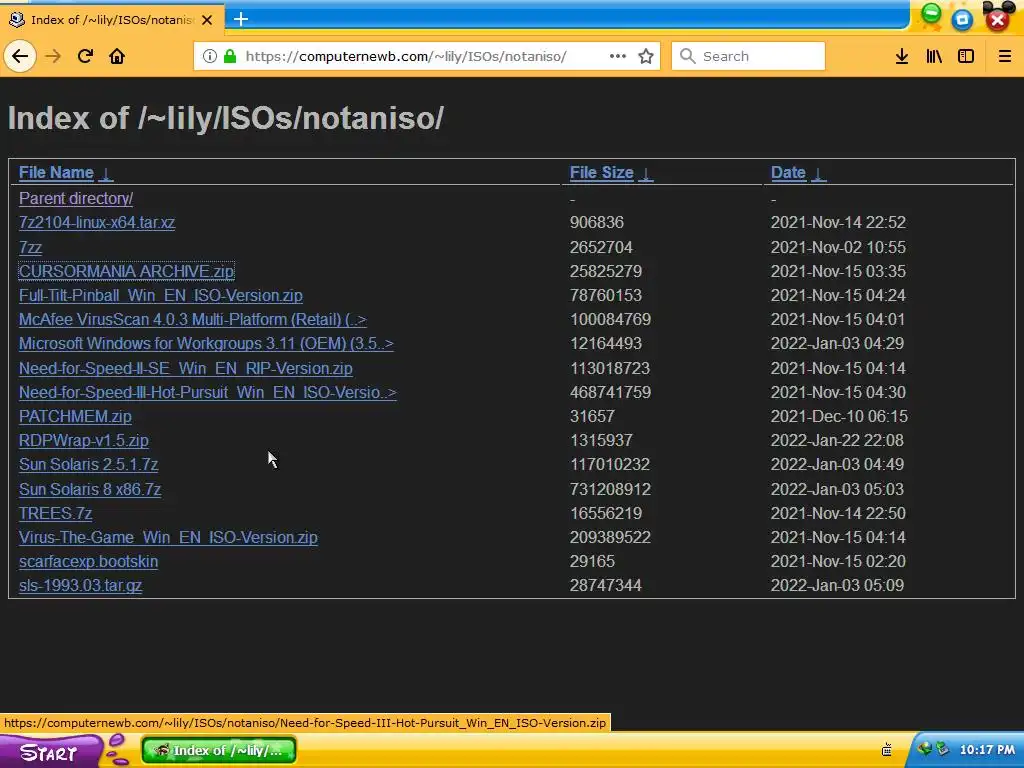The width and height of the screenshot is (1024, 768).
Task: Minimize window with green bubble button
Action: tap(931, 14)
